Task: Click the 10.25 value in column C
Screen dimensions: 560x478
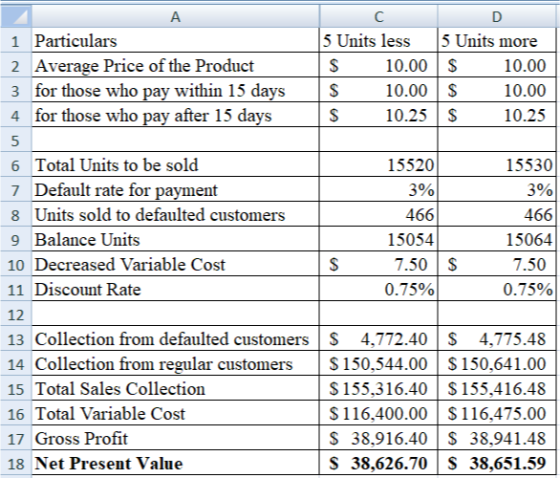Action: [379, 115]
